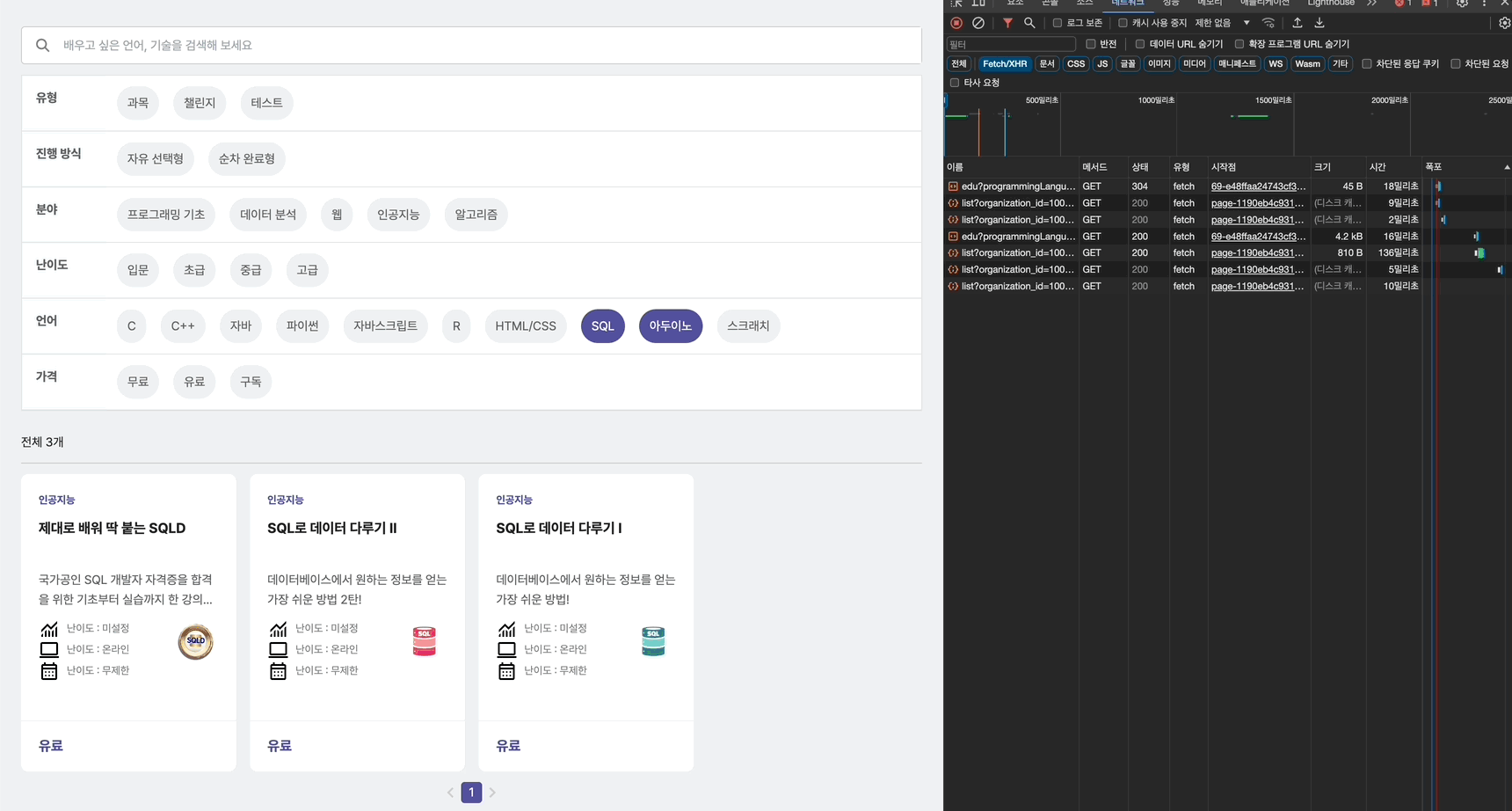1512x811 pixels.
Task: Sort requests by 메서드 column header
Action: [1103, 167]
